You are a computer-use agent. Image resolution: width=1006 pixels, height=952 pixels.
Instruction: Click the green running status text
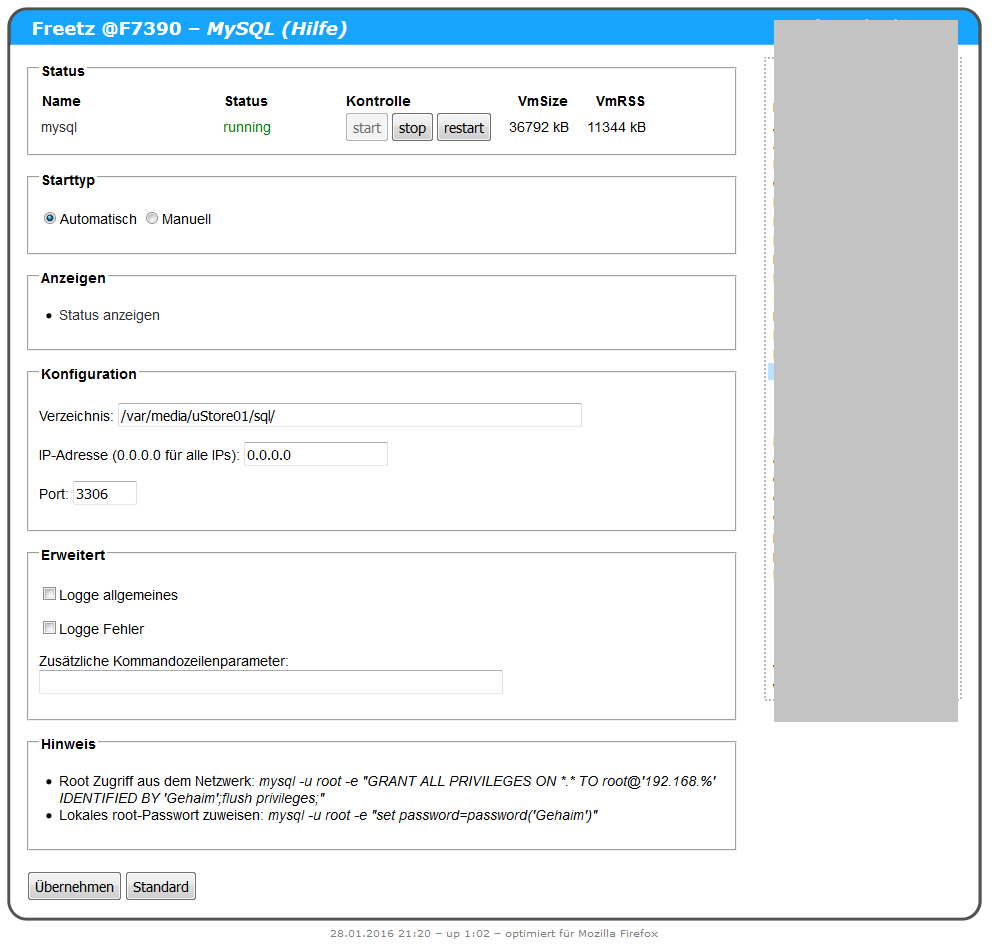point(247,128)
